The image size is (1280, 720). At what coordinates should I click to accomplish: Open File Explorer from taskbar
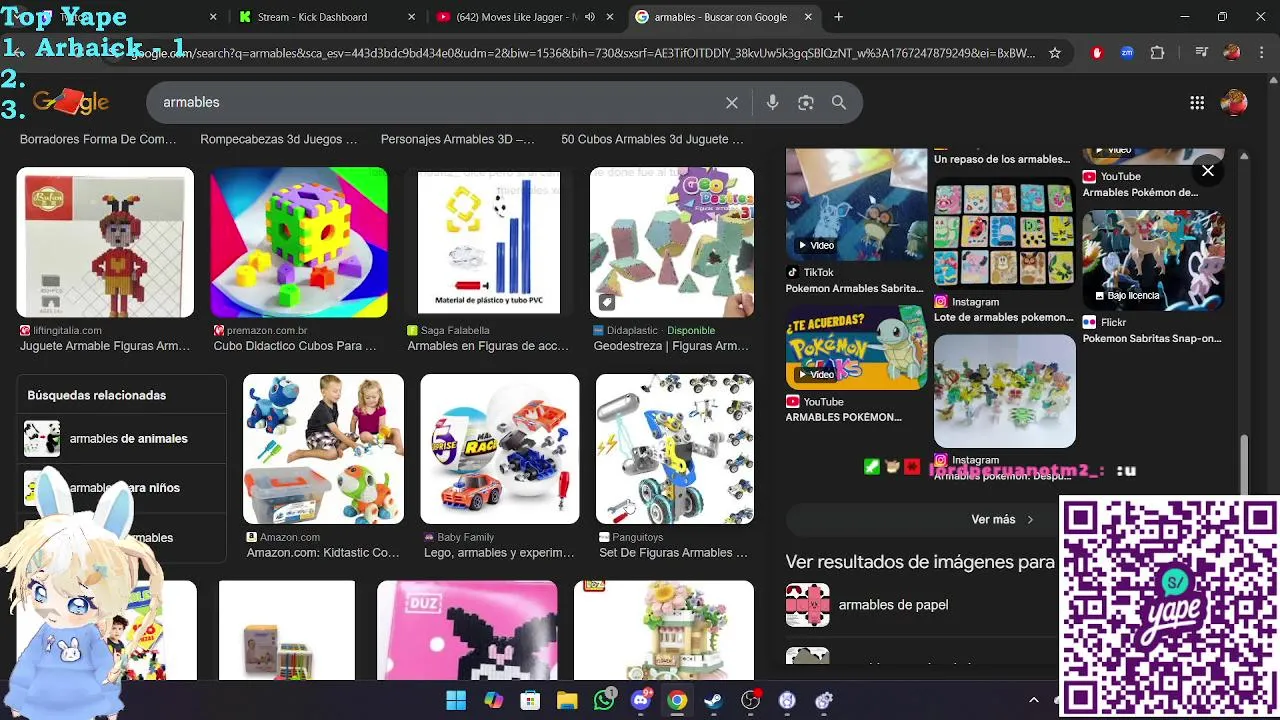point(567,700)
